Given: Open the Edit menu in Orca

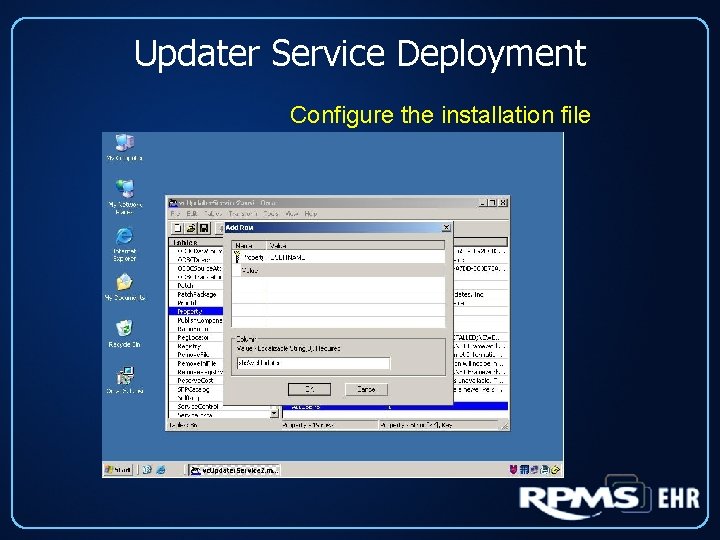Looking at the screenshot, I should [x=191, y=214].
